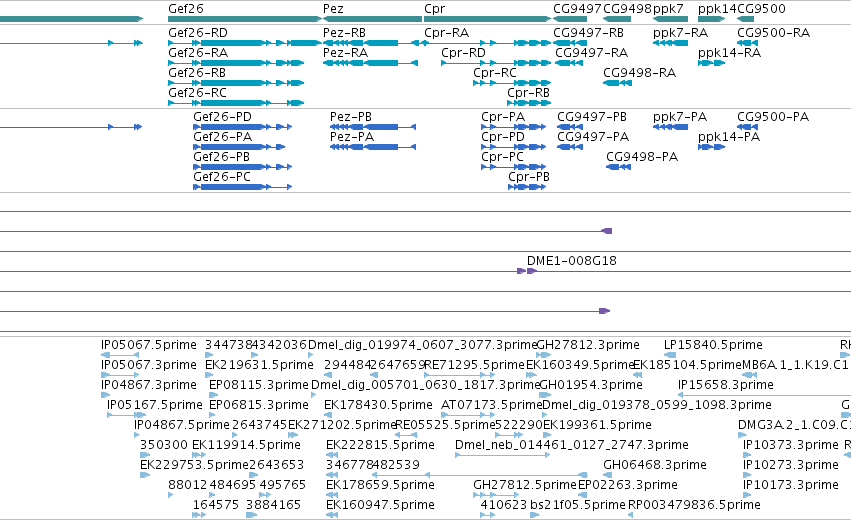Image resolution: width=851 pixels, height=520 pixels.
Task: Select EST IP04867.3prime
Action: pos(106,395)
